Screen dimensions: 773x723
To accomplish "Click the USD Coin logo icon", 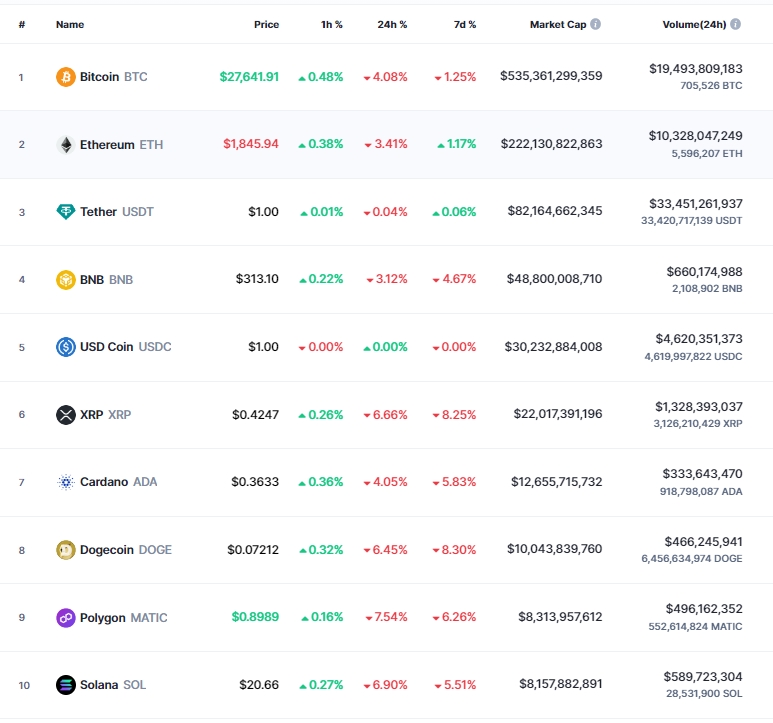I will [66, 347].
